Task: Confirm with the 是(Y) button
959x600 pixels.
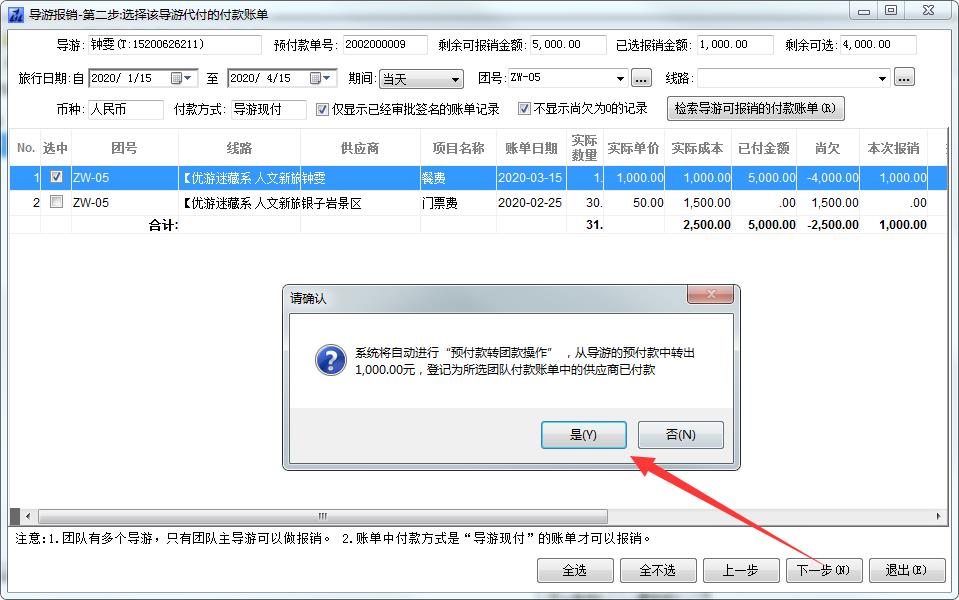Action: tap(583, 435)
